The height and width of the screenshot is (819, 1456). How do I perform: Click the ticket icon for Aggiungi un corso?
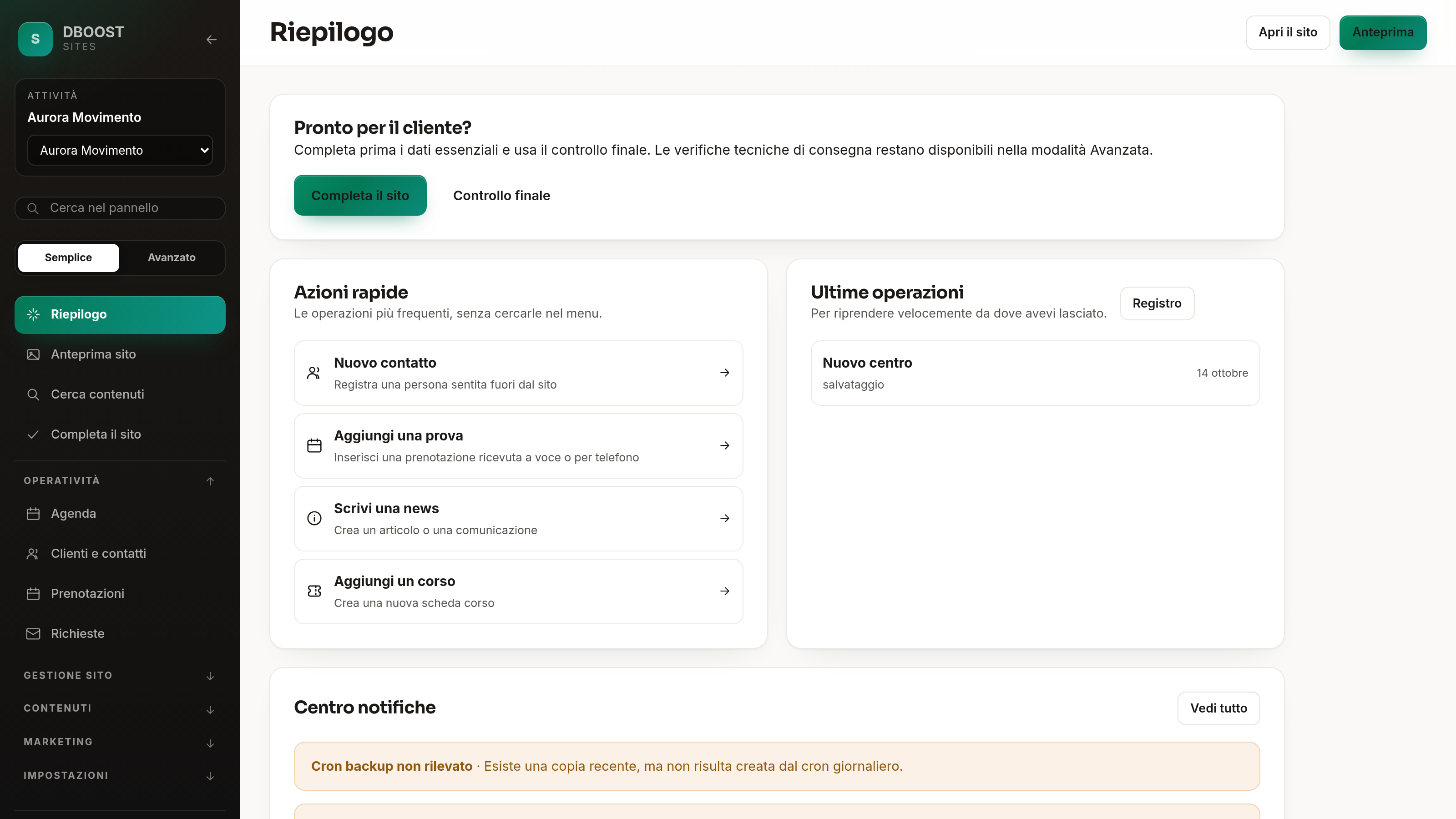tap(314, 591)
